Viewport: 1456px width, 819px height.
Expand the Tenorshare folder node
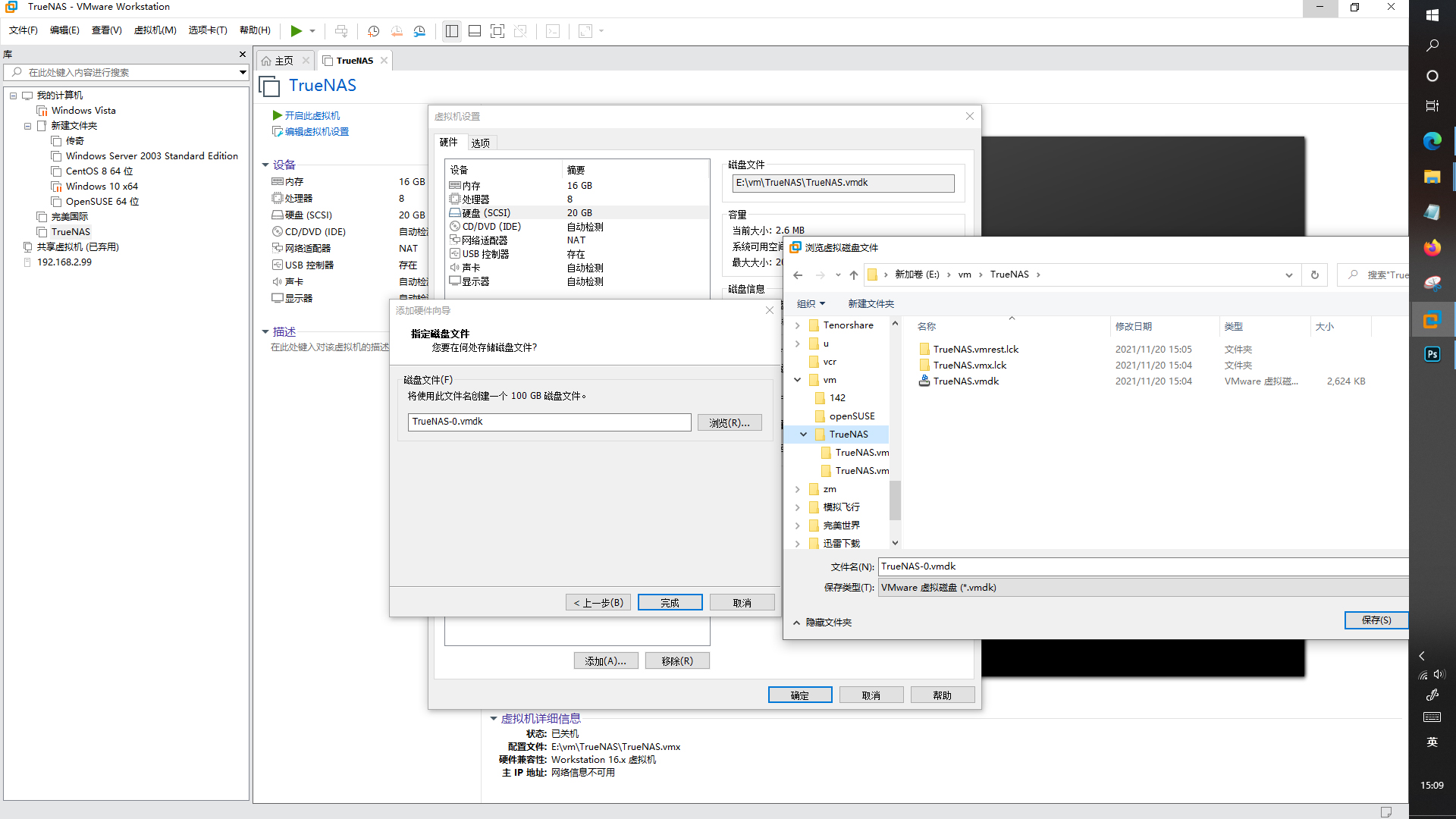[797, 325]
